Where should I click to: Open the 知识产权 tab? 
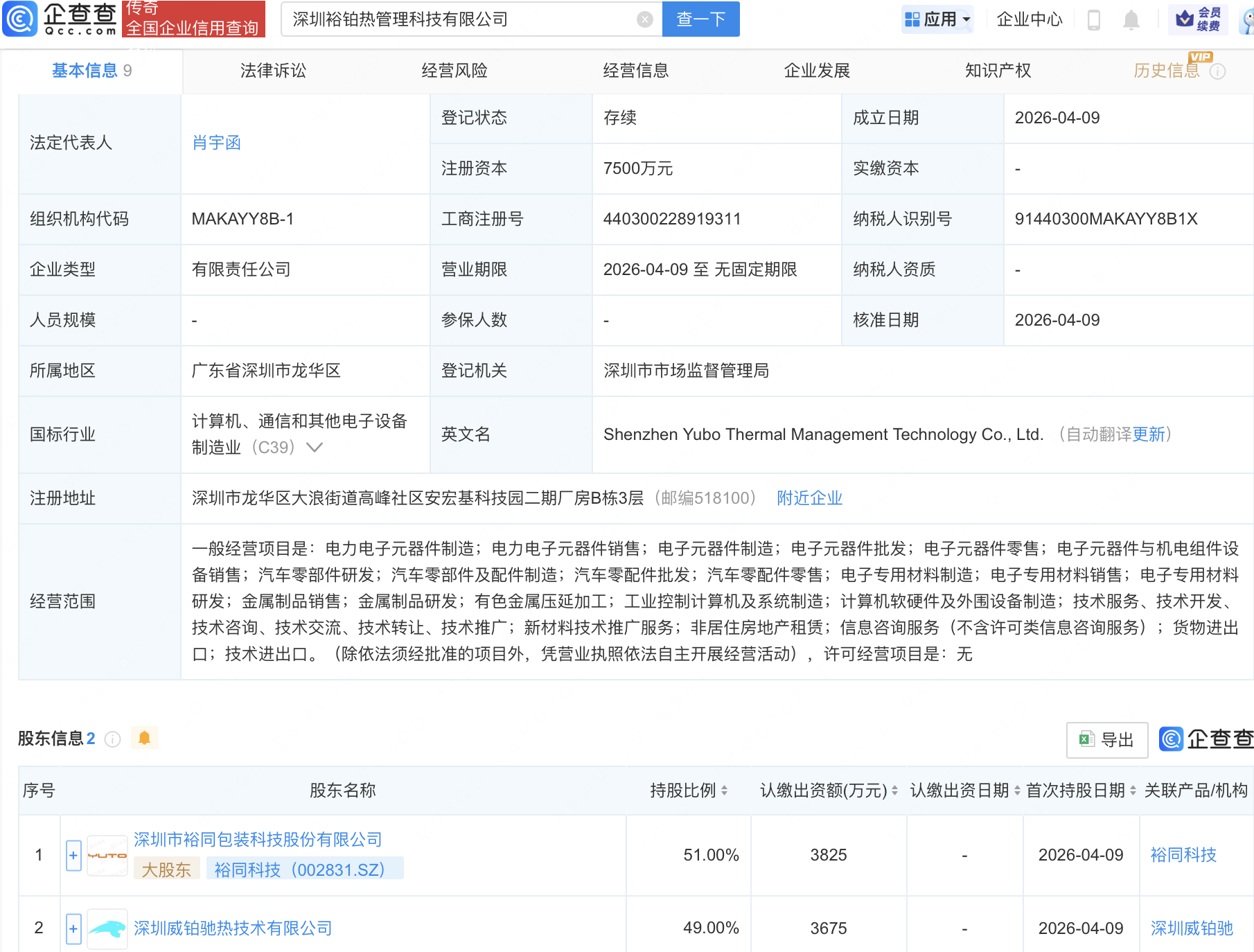point(998,70)
